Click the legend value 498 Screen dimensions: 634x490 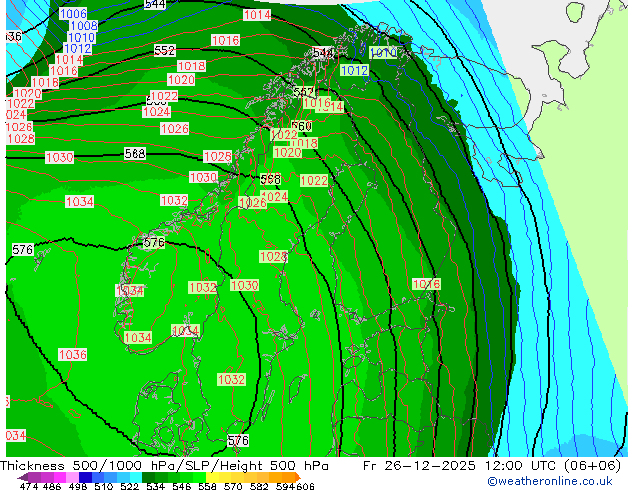click(x=78, y=486)
